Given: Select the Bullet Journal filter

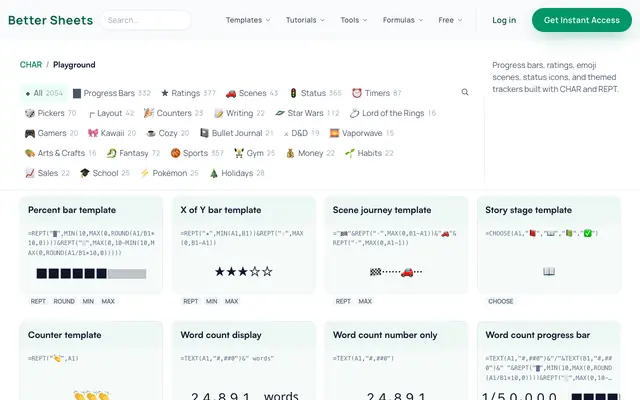Looking at the screenshot, I should click(237, 133).
